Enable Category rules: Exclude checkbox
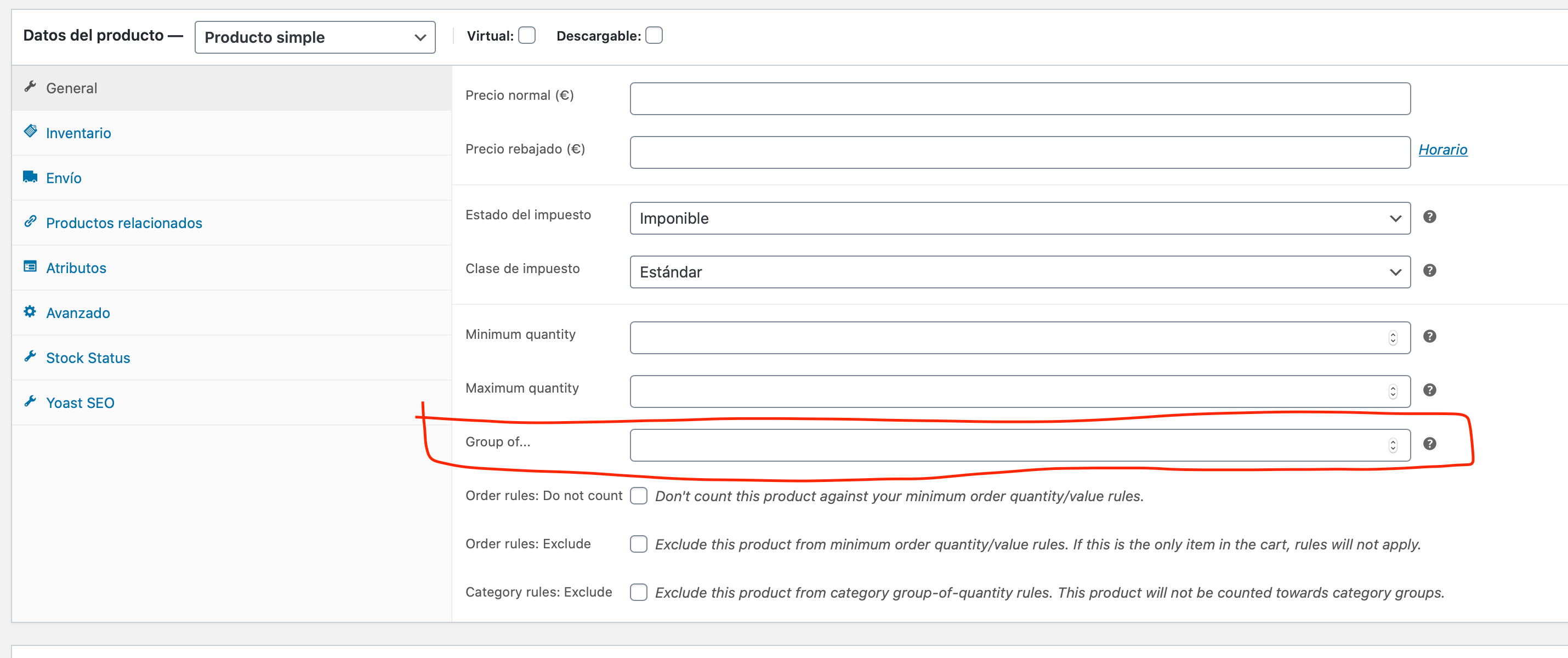The width and height of the screenshot is (1568, 658). coord(639,592)
